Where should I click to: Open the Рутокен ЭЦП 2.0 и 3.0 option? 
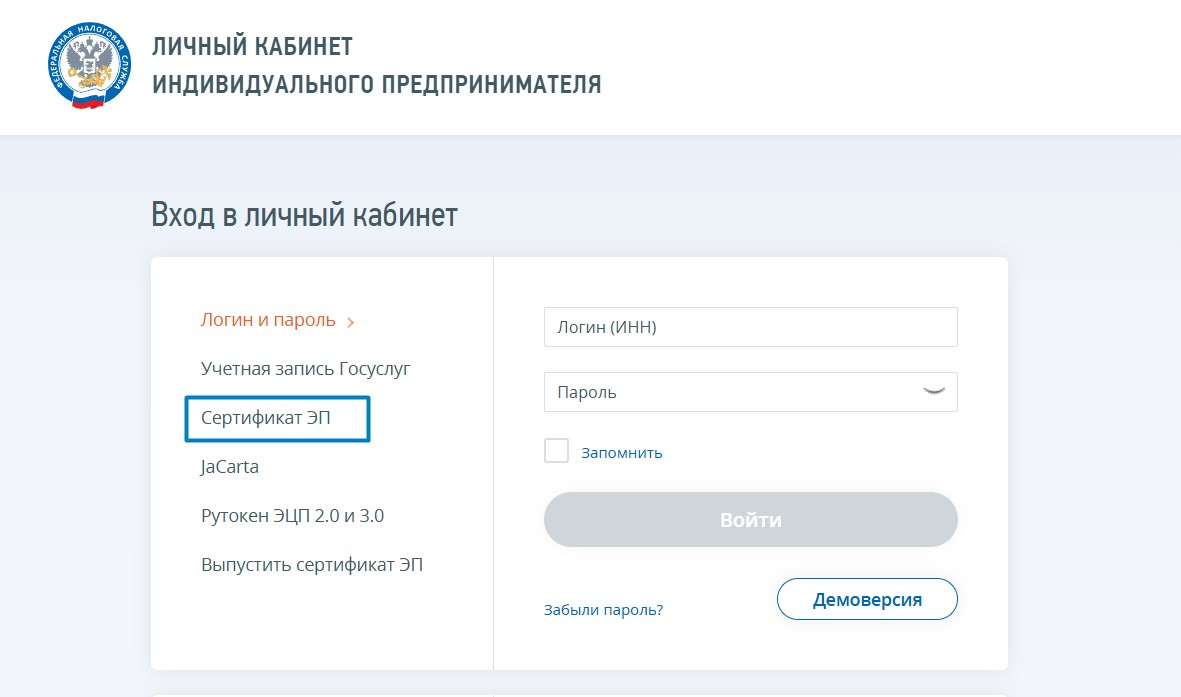(x=292, y=516)
